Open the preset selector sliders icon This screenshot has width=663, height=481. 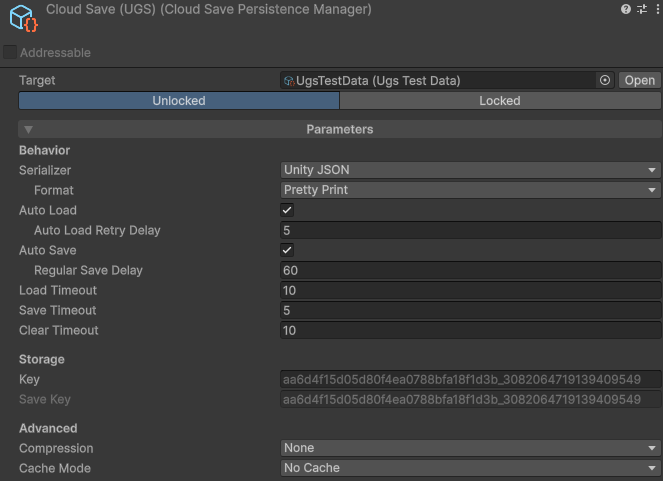pos(642,9)
